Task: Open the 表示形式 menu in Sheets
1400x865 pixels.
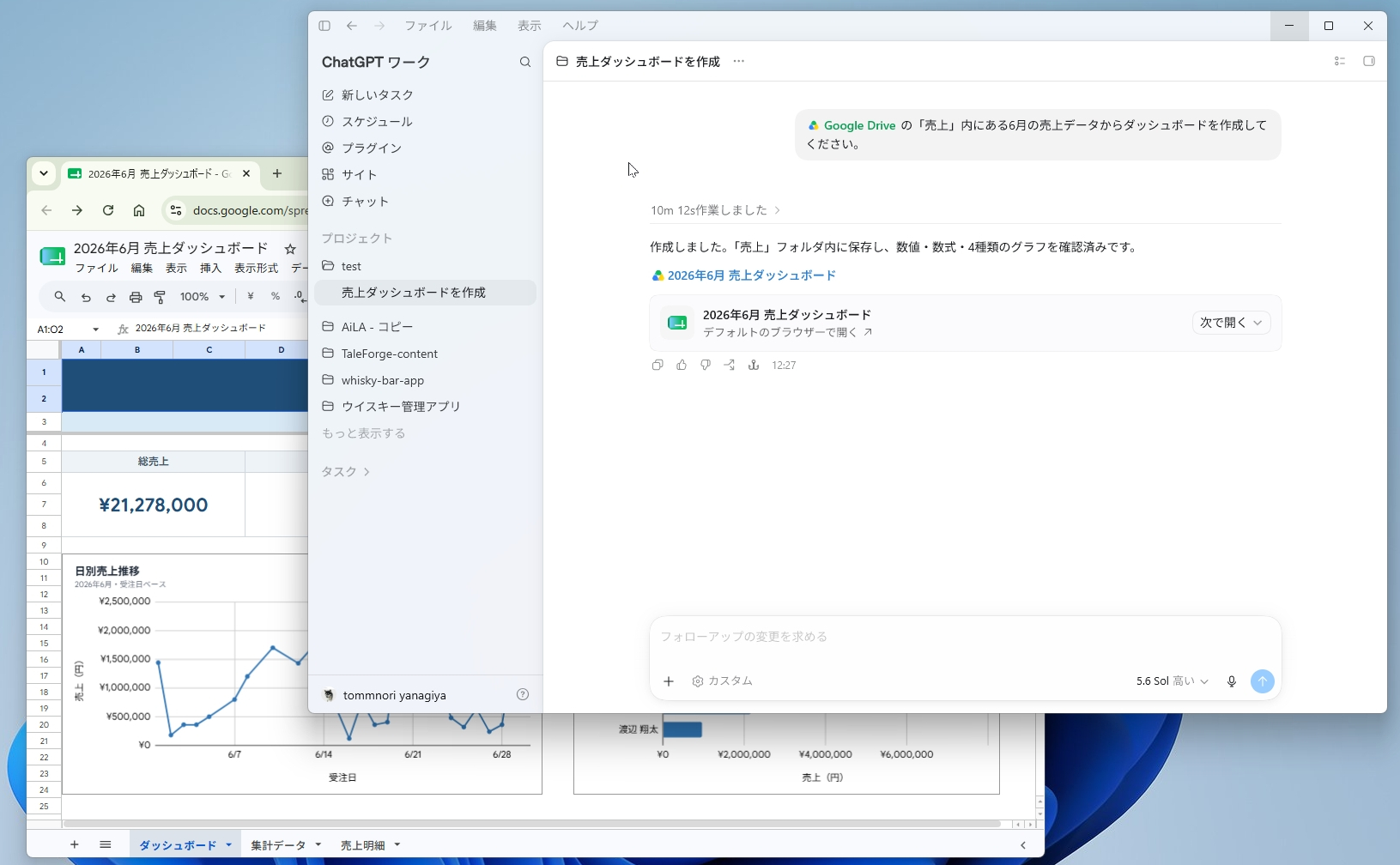Action: tap(256, 269)
